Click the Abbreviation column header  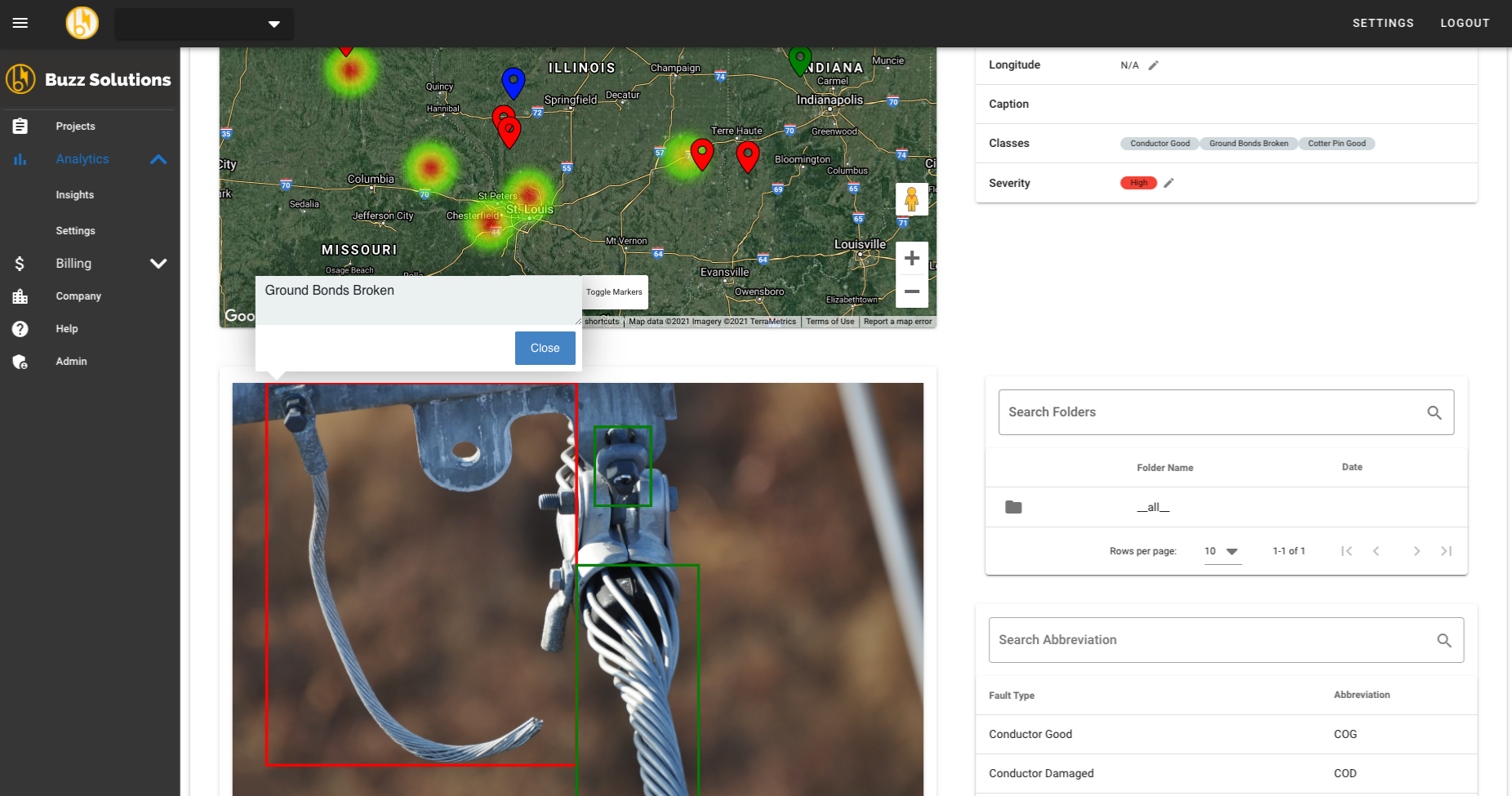coord(1362,695)
